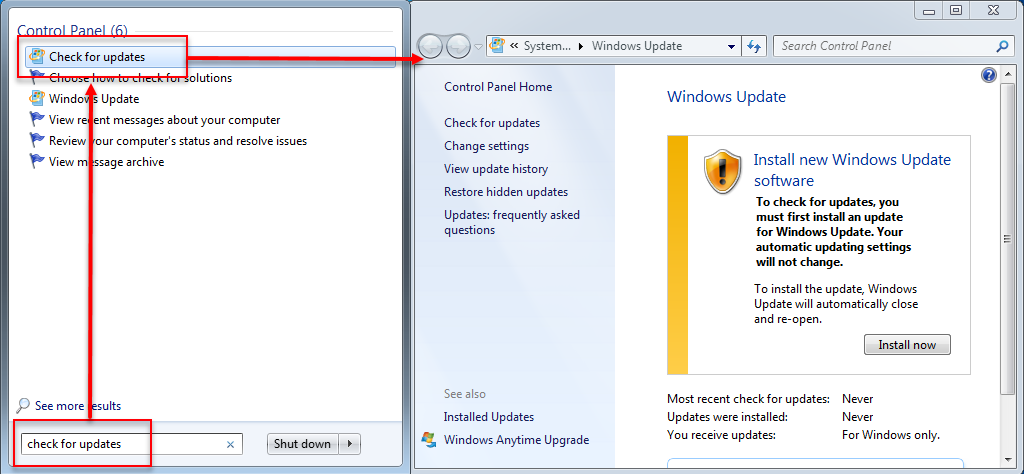1024x474 pixels.
Task: Open "Review your computer's status and resolve issues"
Action: pos(178,141)
